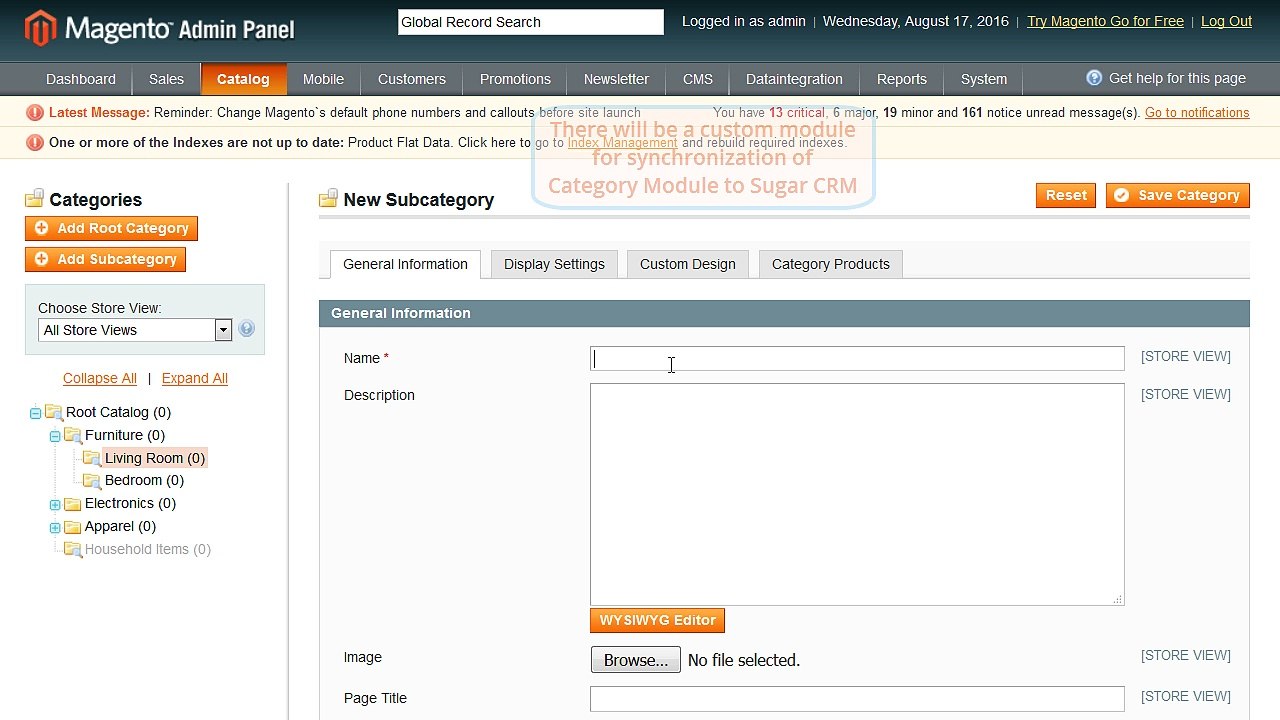Screen dimensions: 1280x720
Task: Click the Name input field
Action: click(857, 358)
